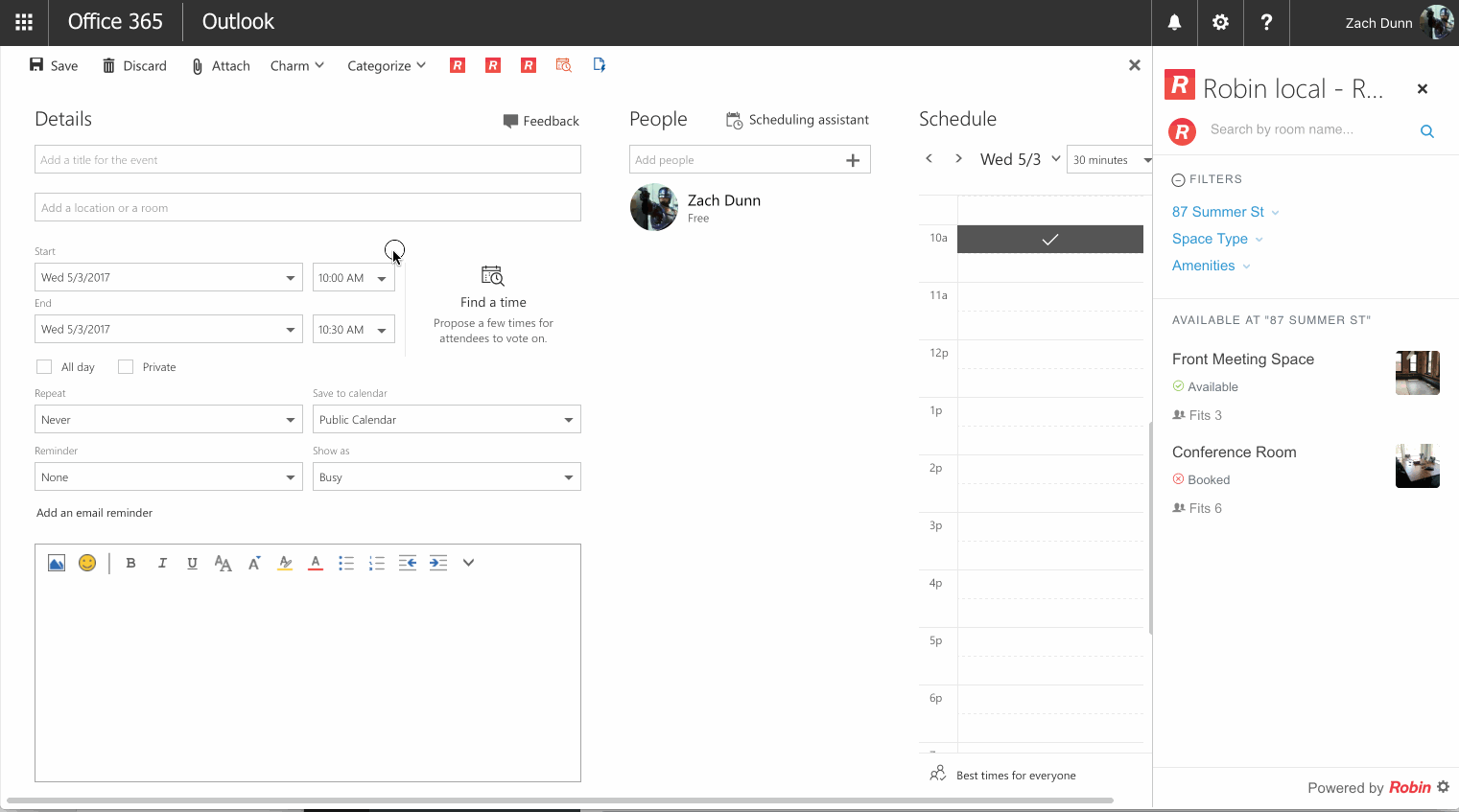1459x812 pixels.
Task: Check the Private checkbox
Action: pos(126,366)
